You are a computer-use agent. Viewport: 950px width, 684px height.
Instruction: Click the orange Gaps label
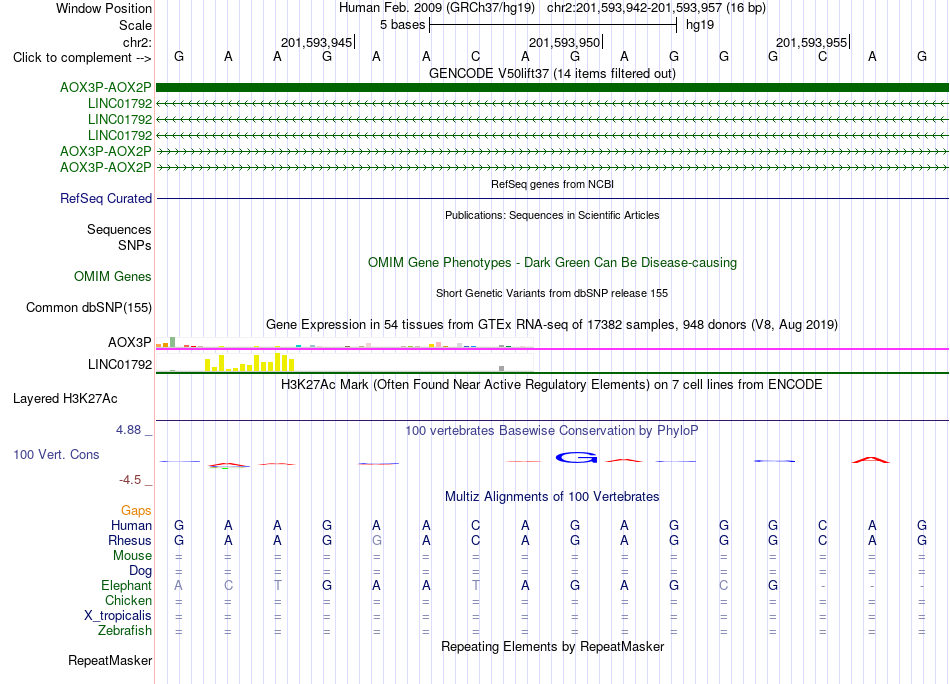136,511
